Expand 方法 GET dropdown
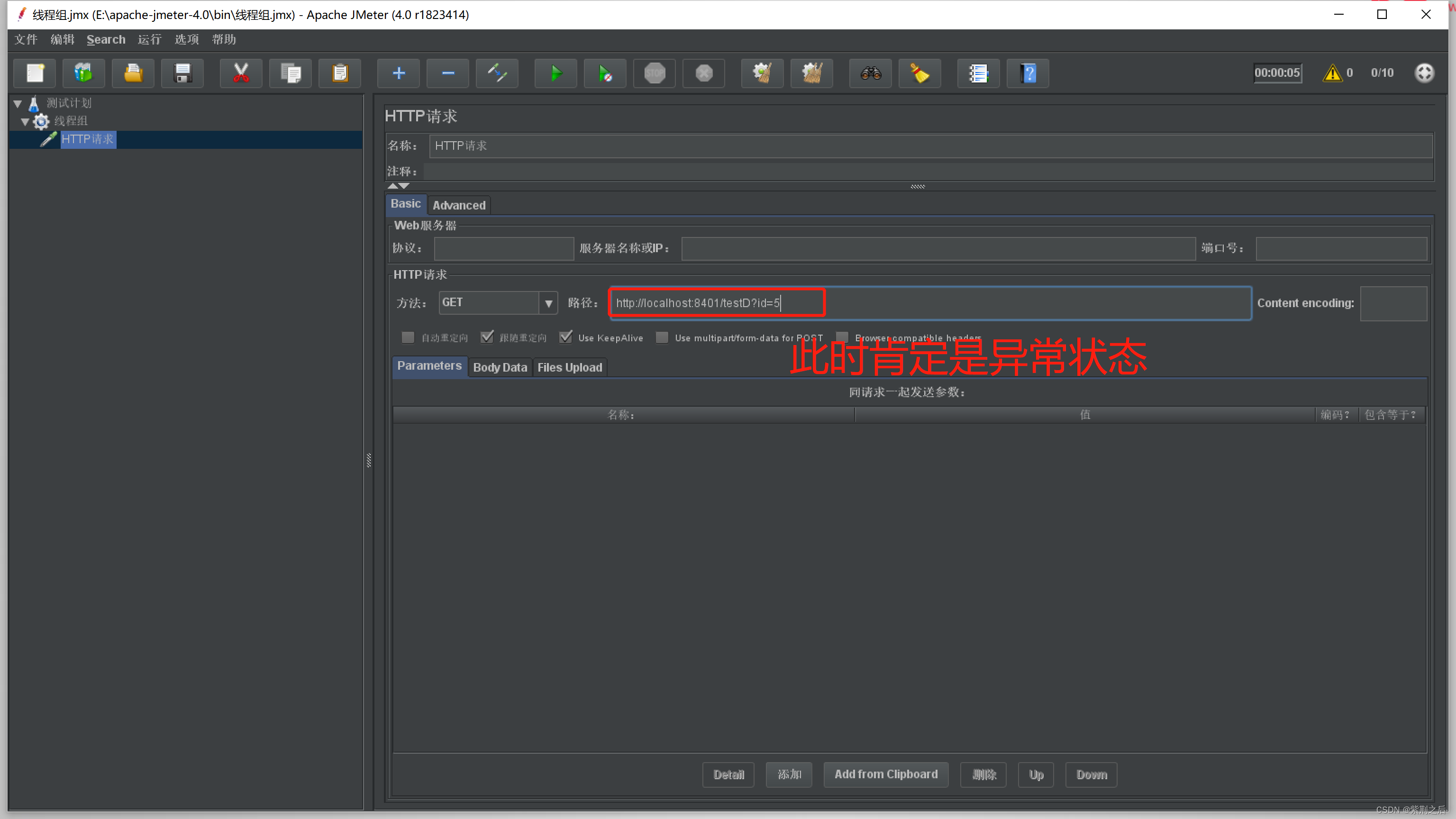 (x=548, y=302)
